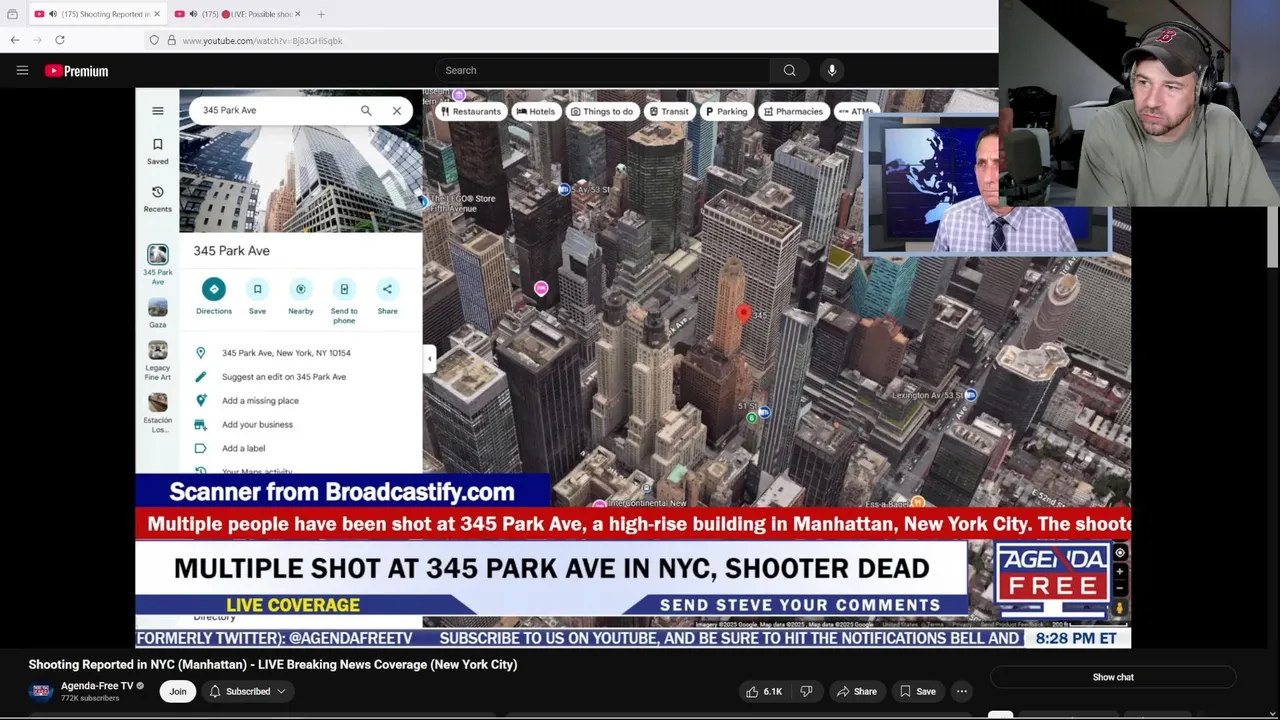Reload the page in the browser
This screenshot has width=1280, height=720.
click(x=60, y=40)
